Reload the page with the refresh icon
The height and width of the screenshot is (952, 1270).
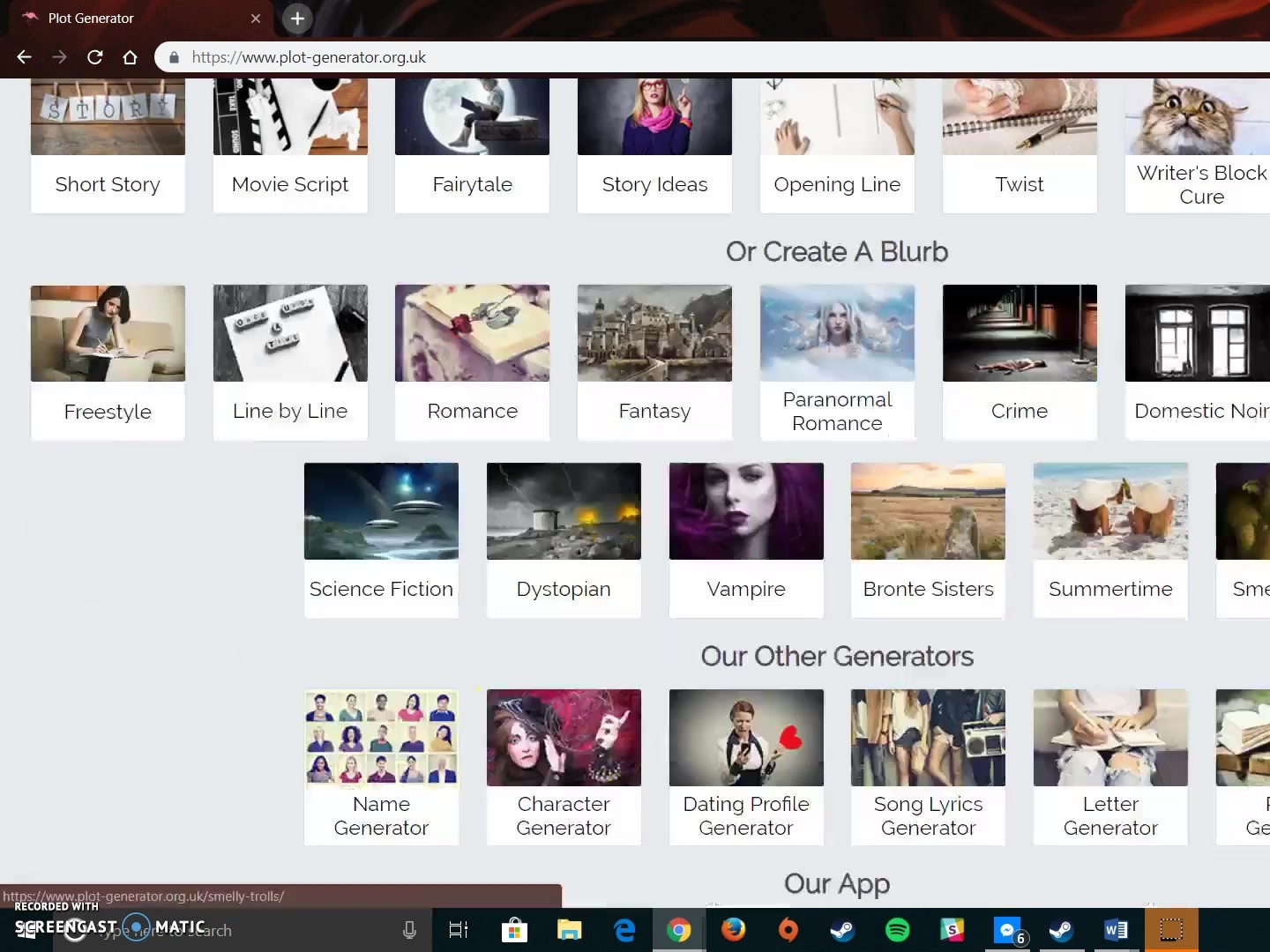click(94, 57)
